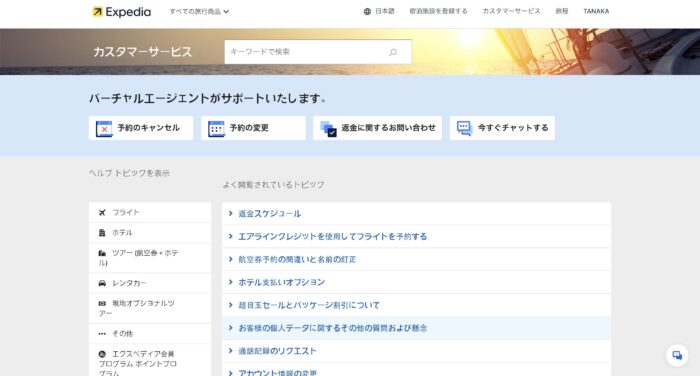Open お客様の個人データに関する topic
The height and width of the screenshot is (376, 700).
point(417,328)
